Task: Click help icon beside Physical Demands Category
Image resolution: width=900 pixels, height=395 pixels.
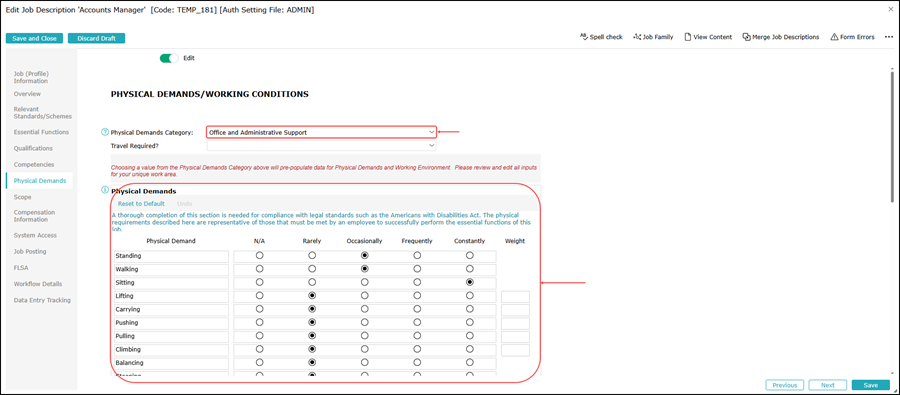Action: pos(105,132)
